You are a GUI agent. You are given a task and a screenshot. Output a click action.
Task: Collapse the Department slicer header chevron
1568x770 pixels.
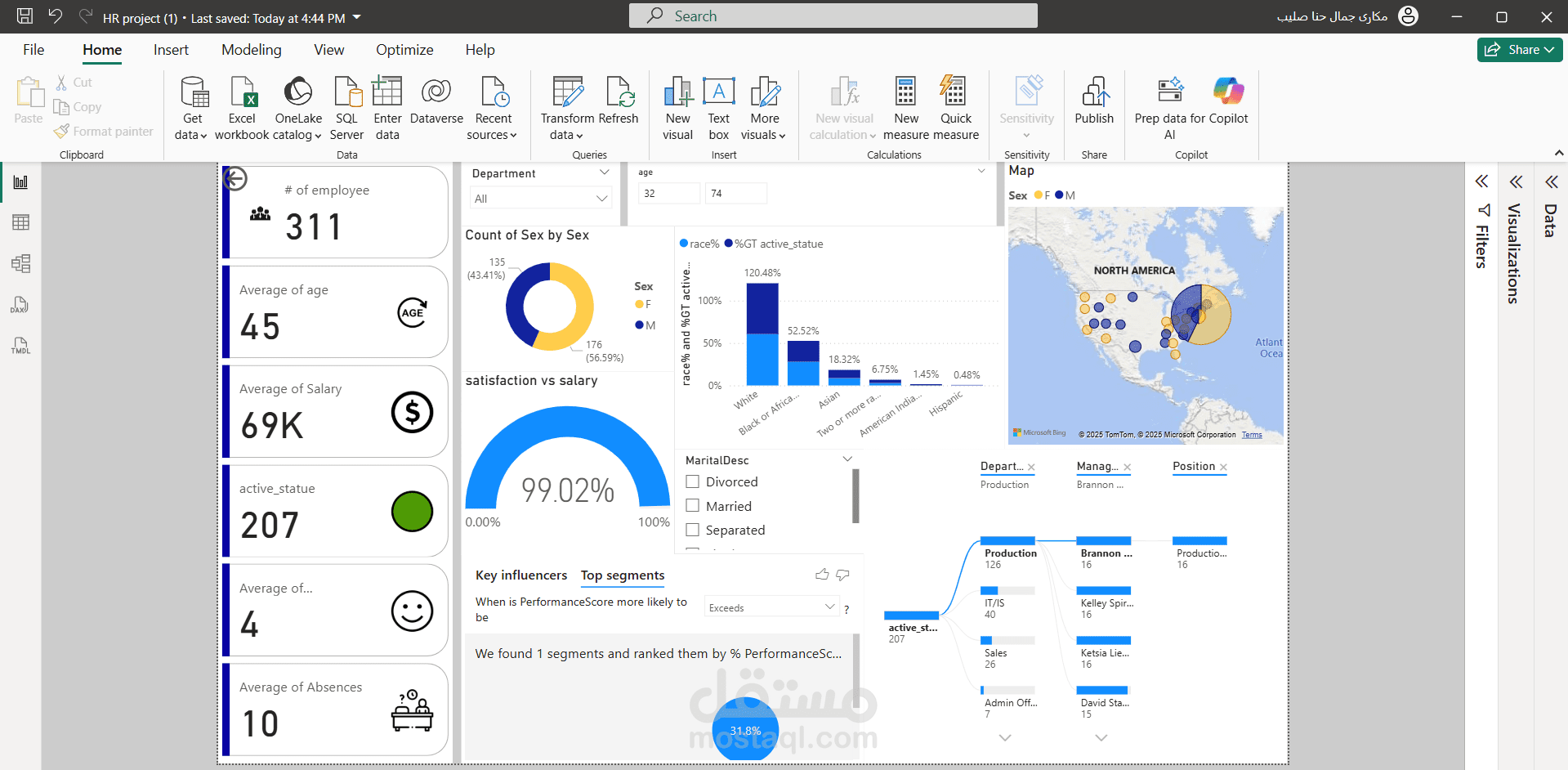(605, 172)
